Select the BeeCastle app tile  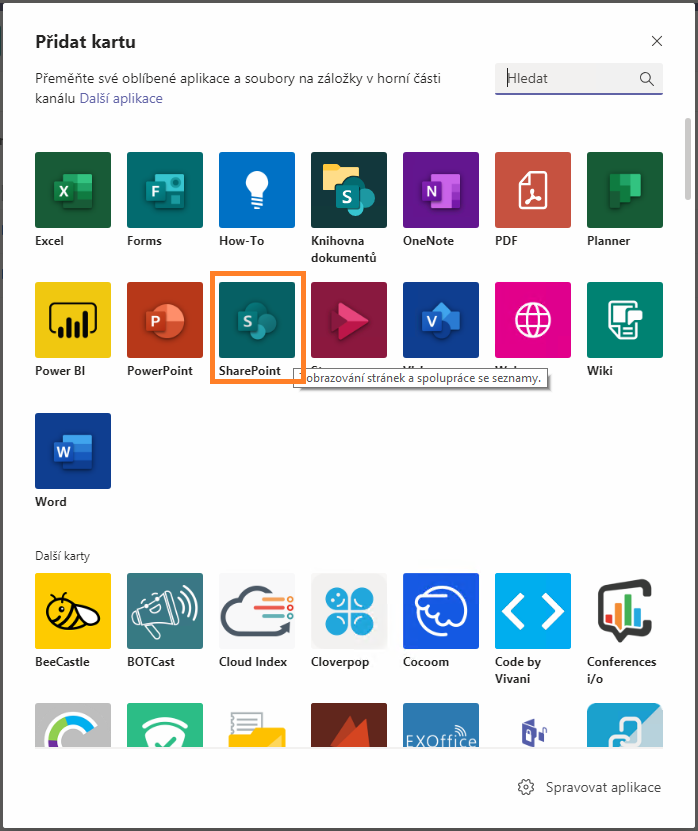point(73,611)
